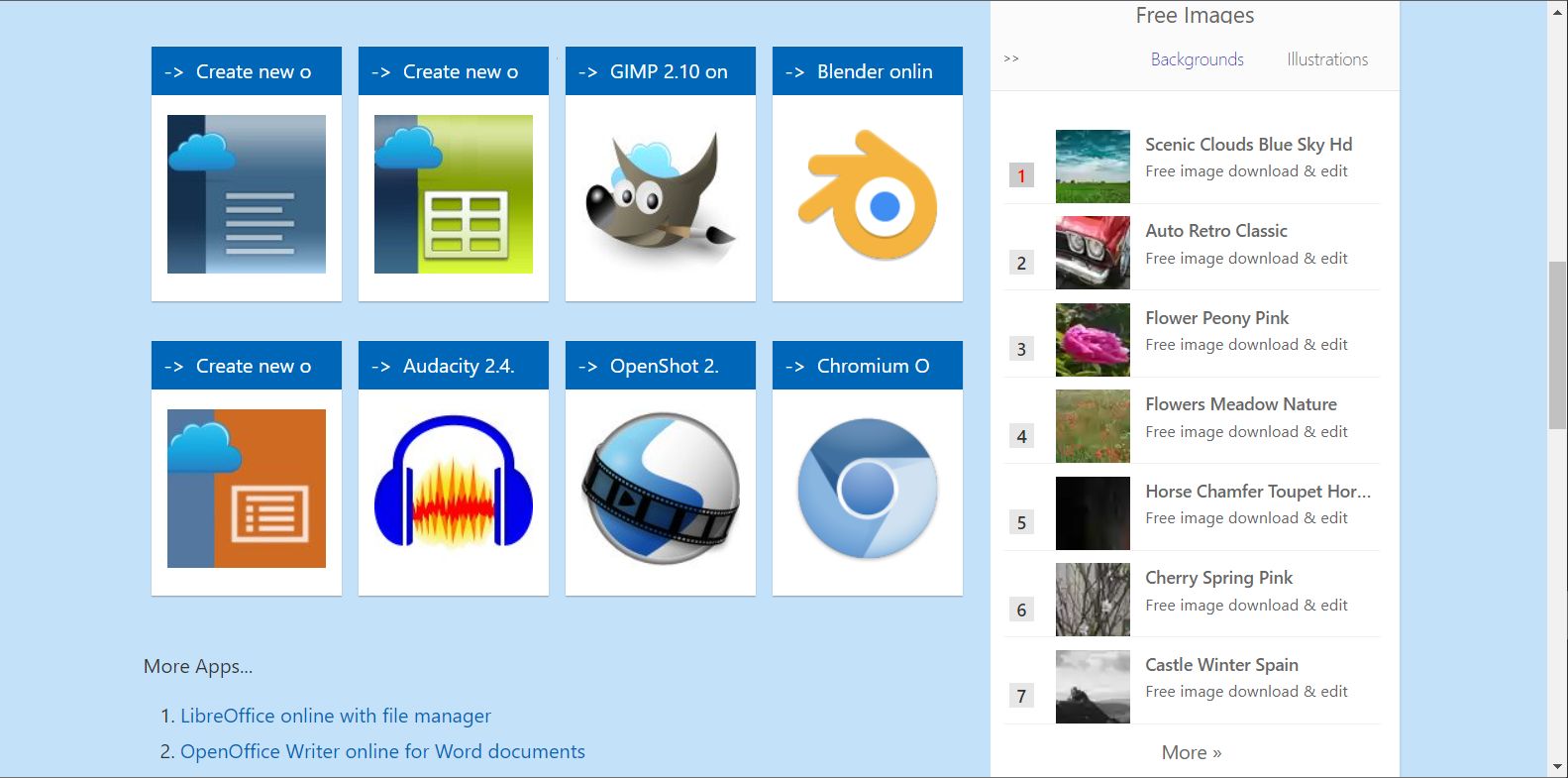Screen dimensions: 1568x778
Task: Open the Auto Retro Classic thumbnail
Action: click(x=1093, y=253)
